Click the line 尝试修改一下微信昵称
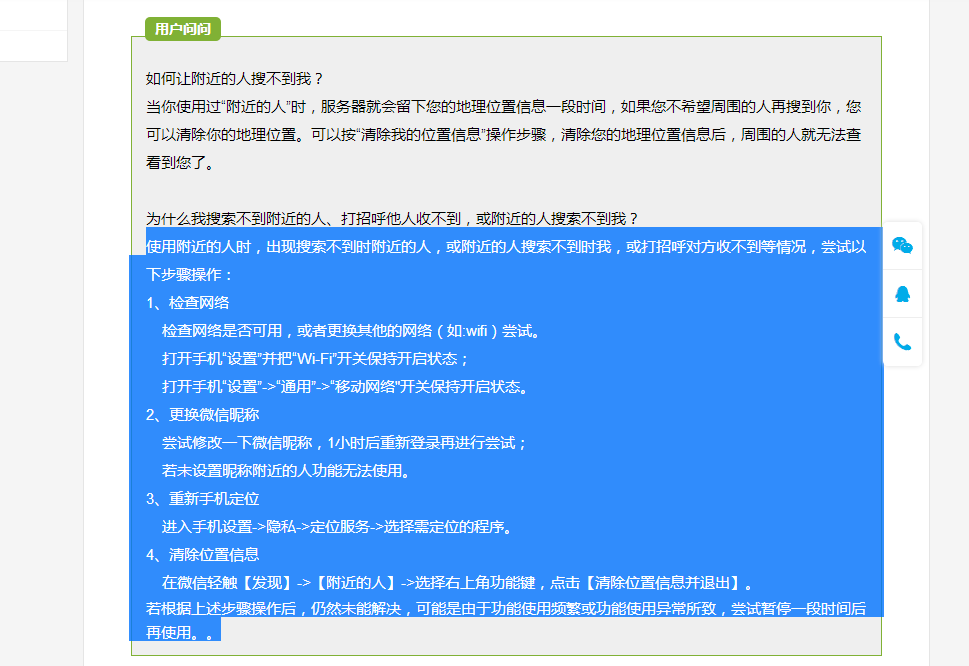Viewport: 969px width, 666px height. click(344, 443)
